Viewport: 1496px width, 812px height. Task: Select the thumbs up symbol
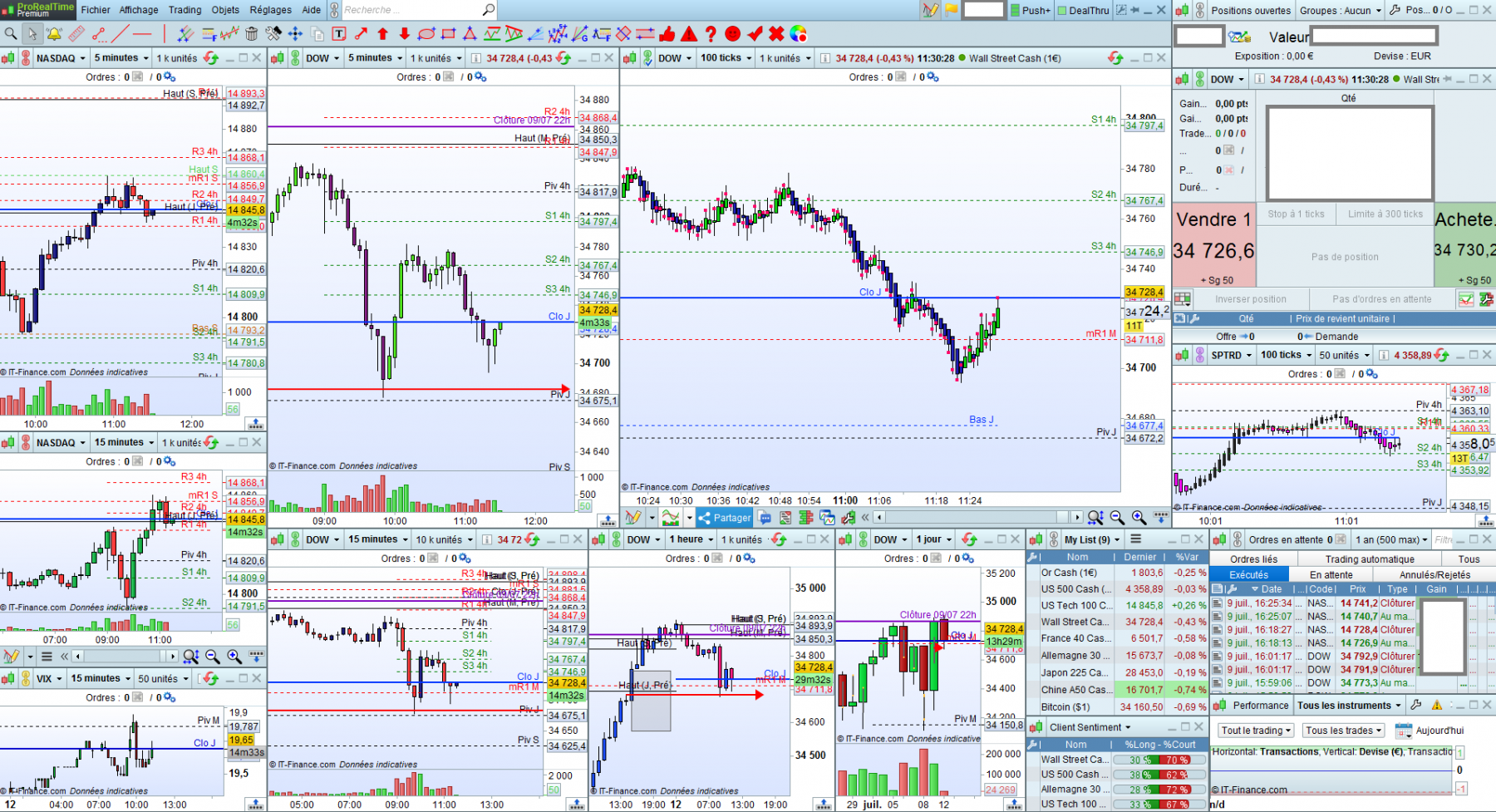(667, 34)
